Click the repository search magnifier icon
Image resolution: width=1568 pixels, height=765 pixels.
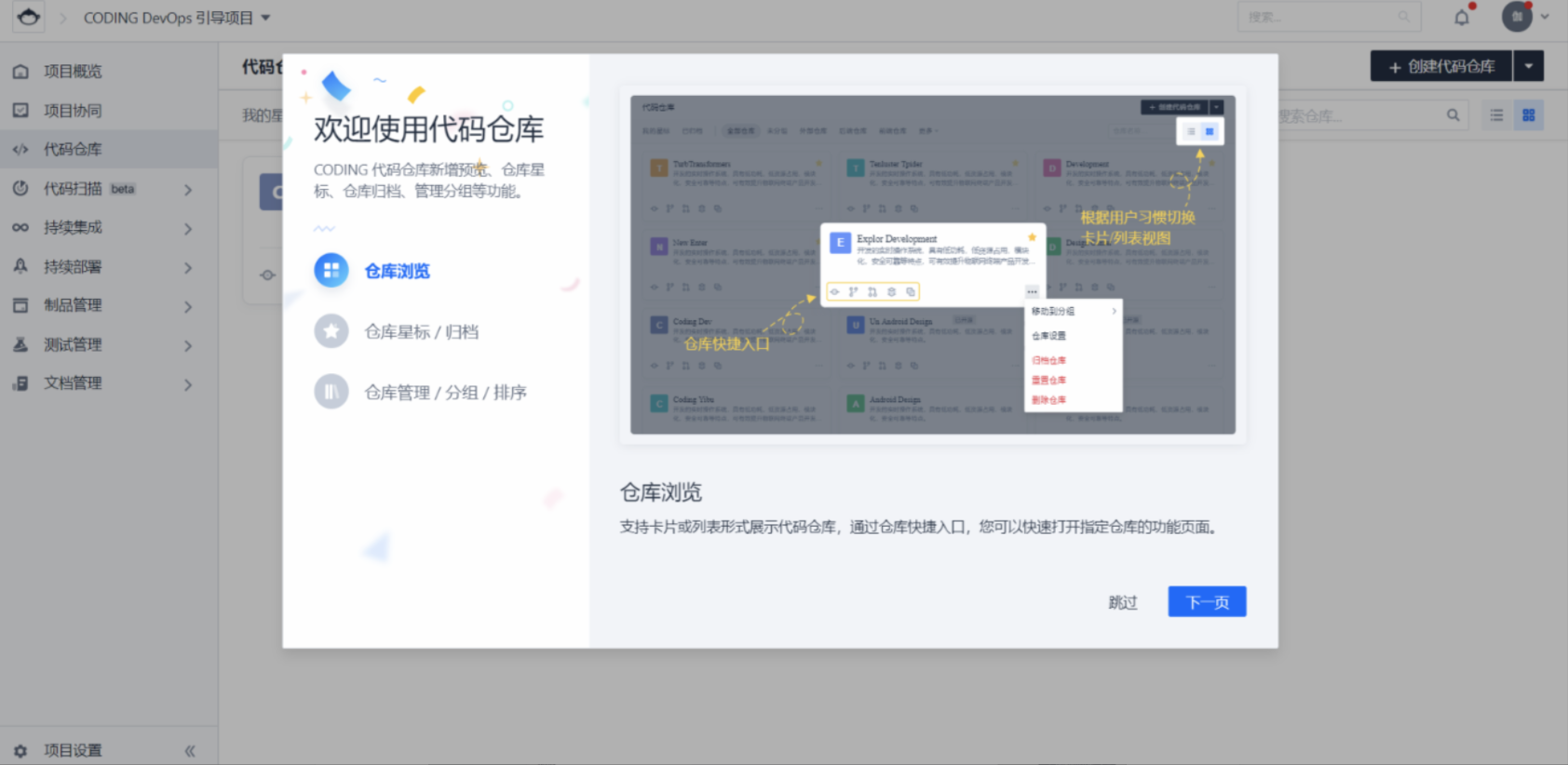point(1453,115)
